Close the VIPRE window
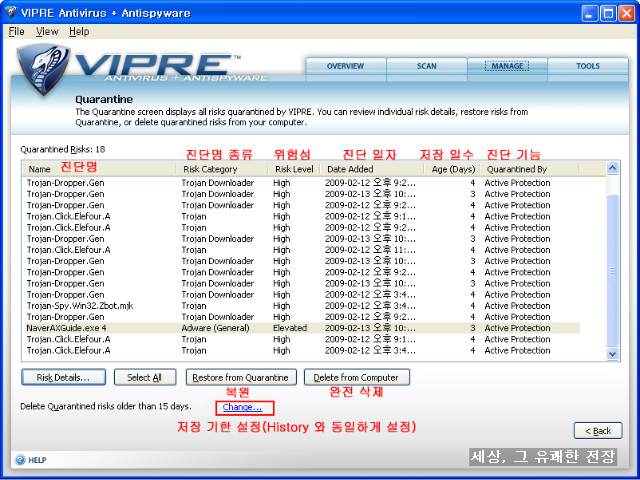The height and width of the screenshot is (480, 640). coord(626,13)
